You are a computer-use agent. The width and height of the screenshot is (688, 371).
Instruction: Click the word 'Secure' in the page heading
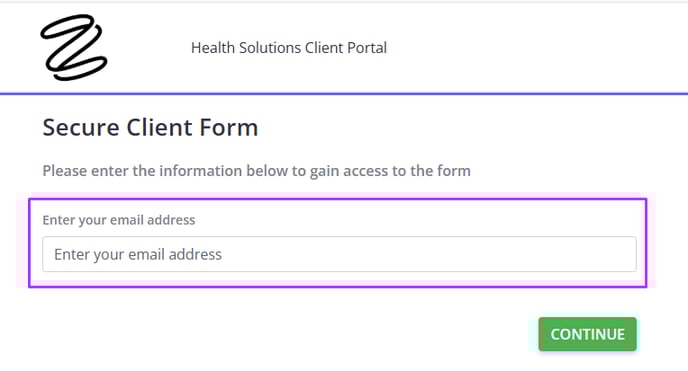pyautogui.click(x=81, y=128)
